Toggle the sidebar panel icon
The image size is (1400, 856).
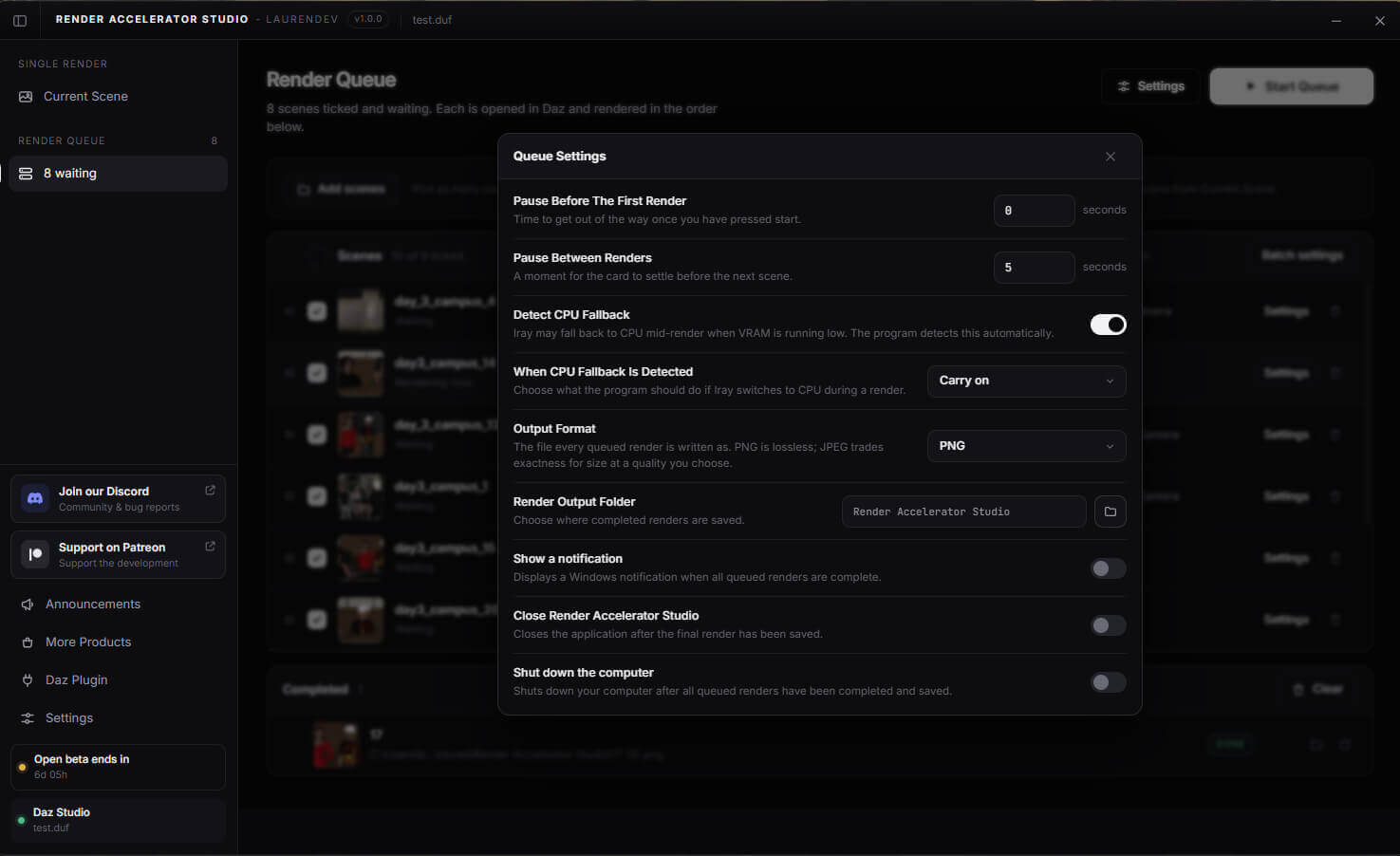(x=20, y=20)
